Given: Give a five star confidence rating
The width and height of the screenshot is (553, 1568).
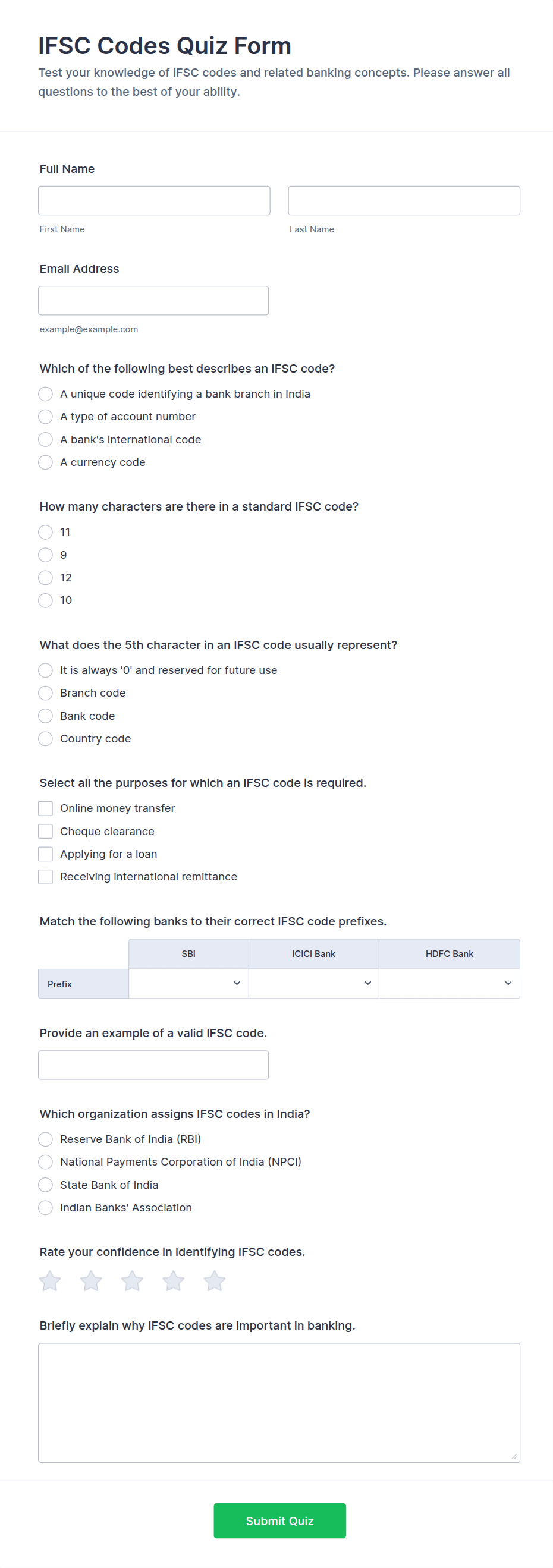Looking at the screenshot, I should [x=215, y=1281].
